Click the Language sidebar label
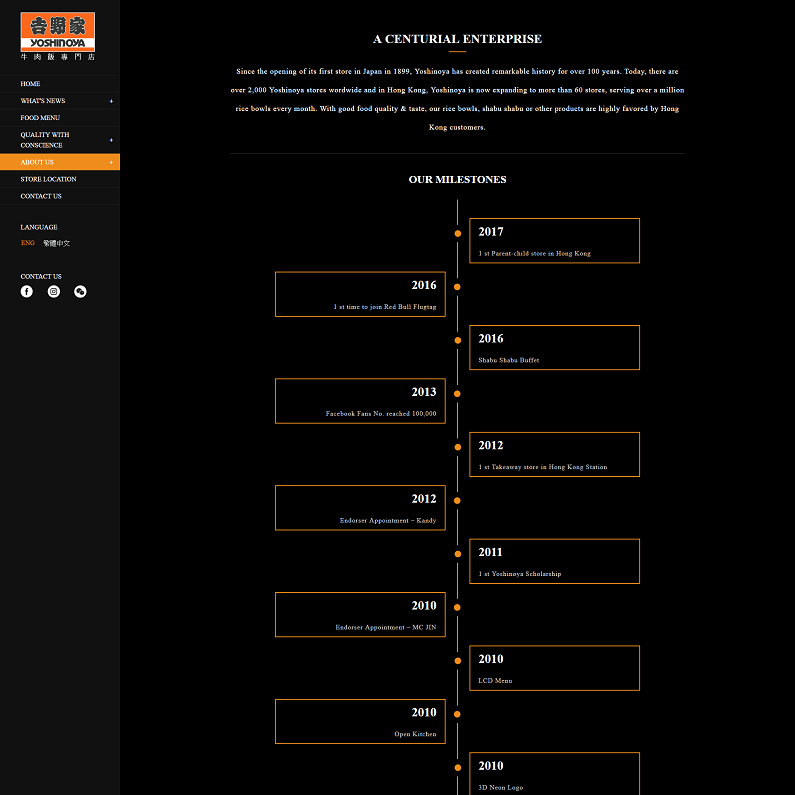 tap(39, 227)
